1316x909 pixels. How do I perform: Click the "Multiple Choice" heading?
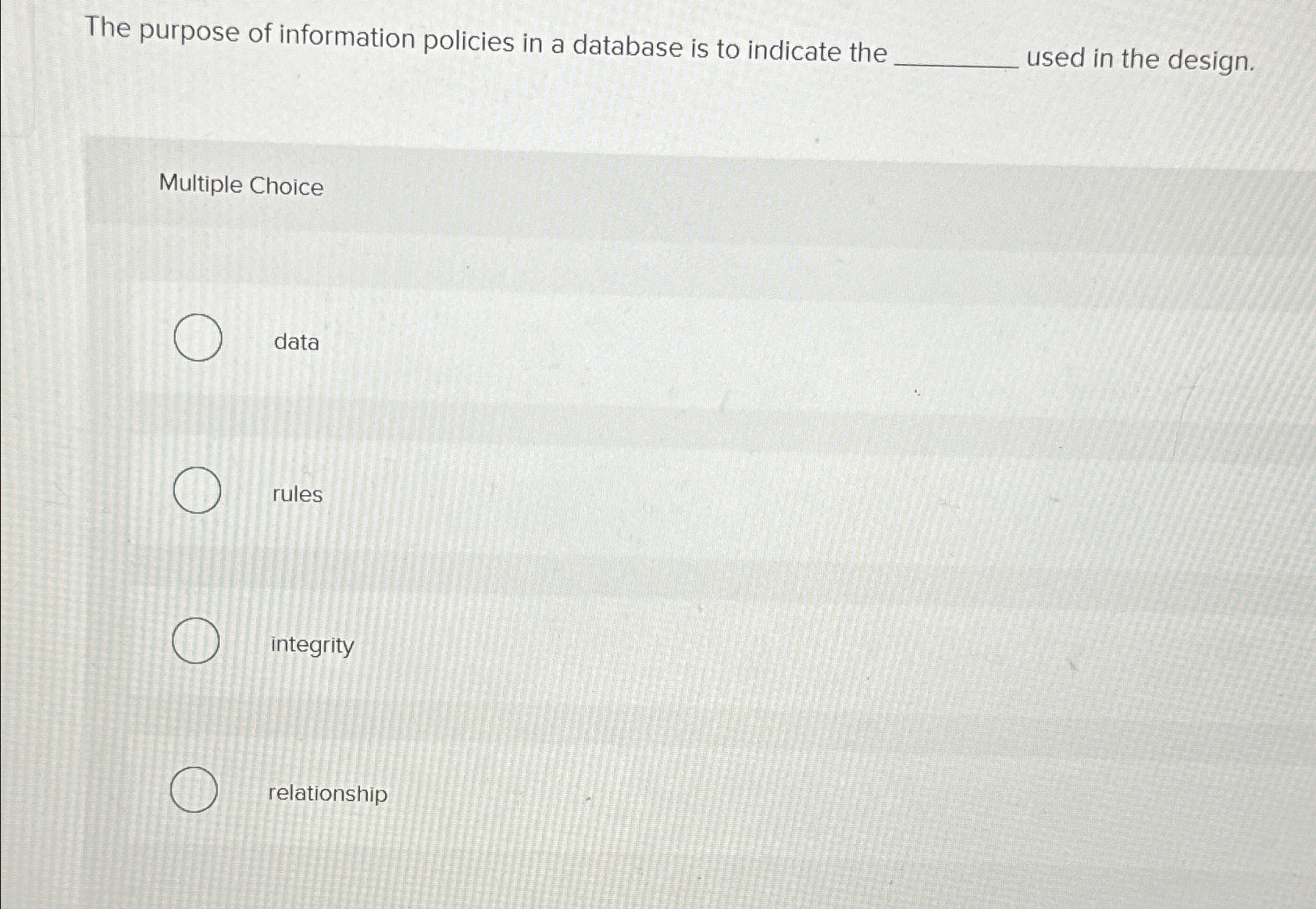tap(241, 185)
